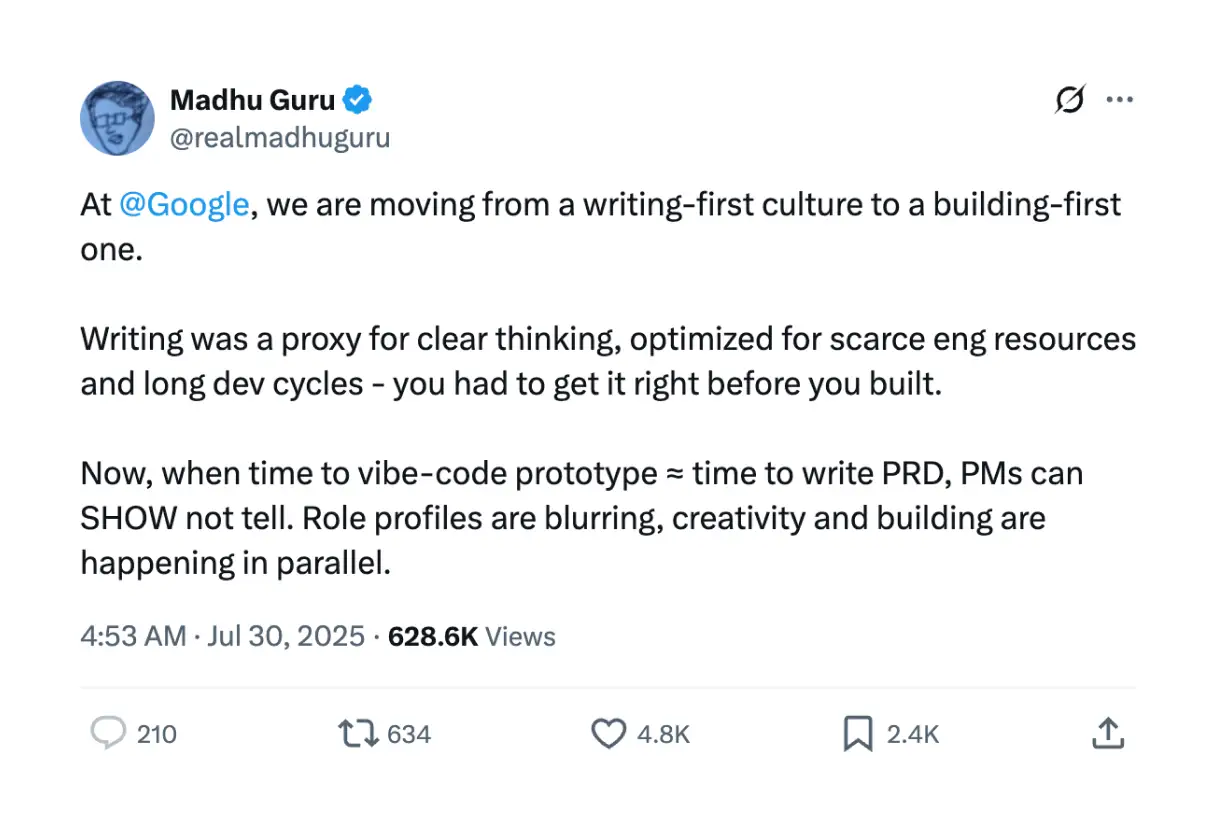Bookmark the tweet with bookmark icon

858,735
